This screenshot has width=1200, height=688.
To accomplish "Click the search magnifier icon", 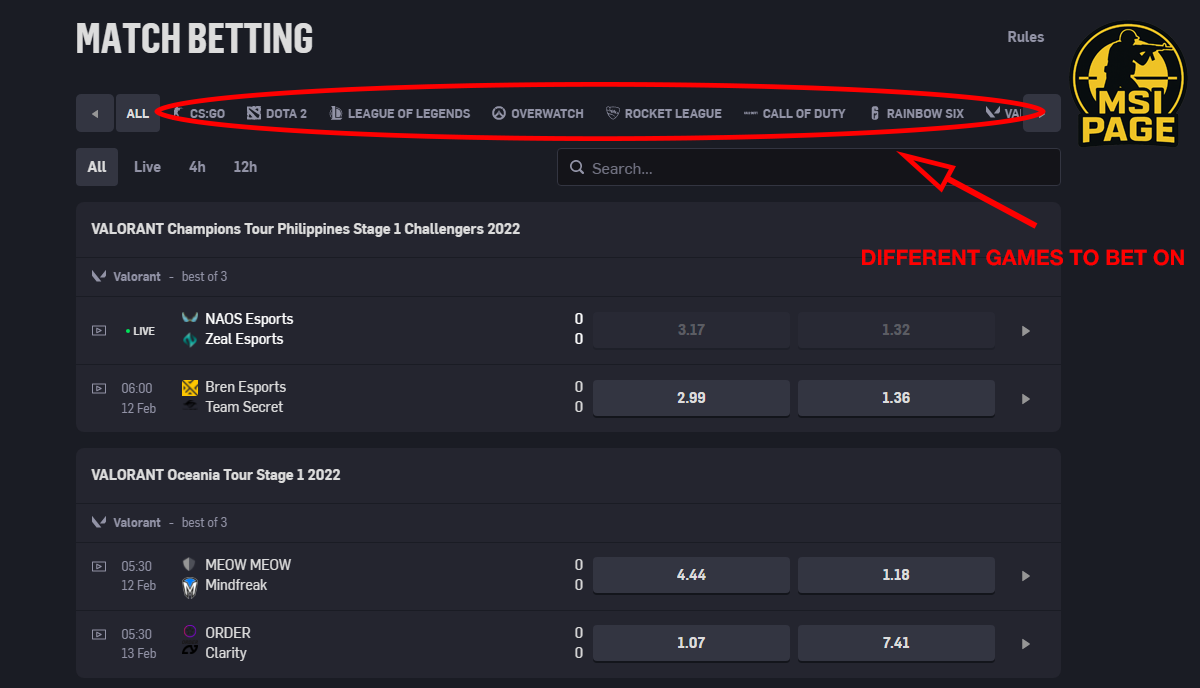I will click(x=577, y=167).
